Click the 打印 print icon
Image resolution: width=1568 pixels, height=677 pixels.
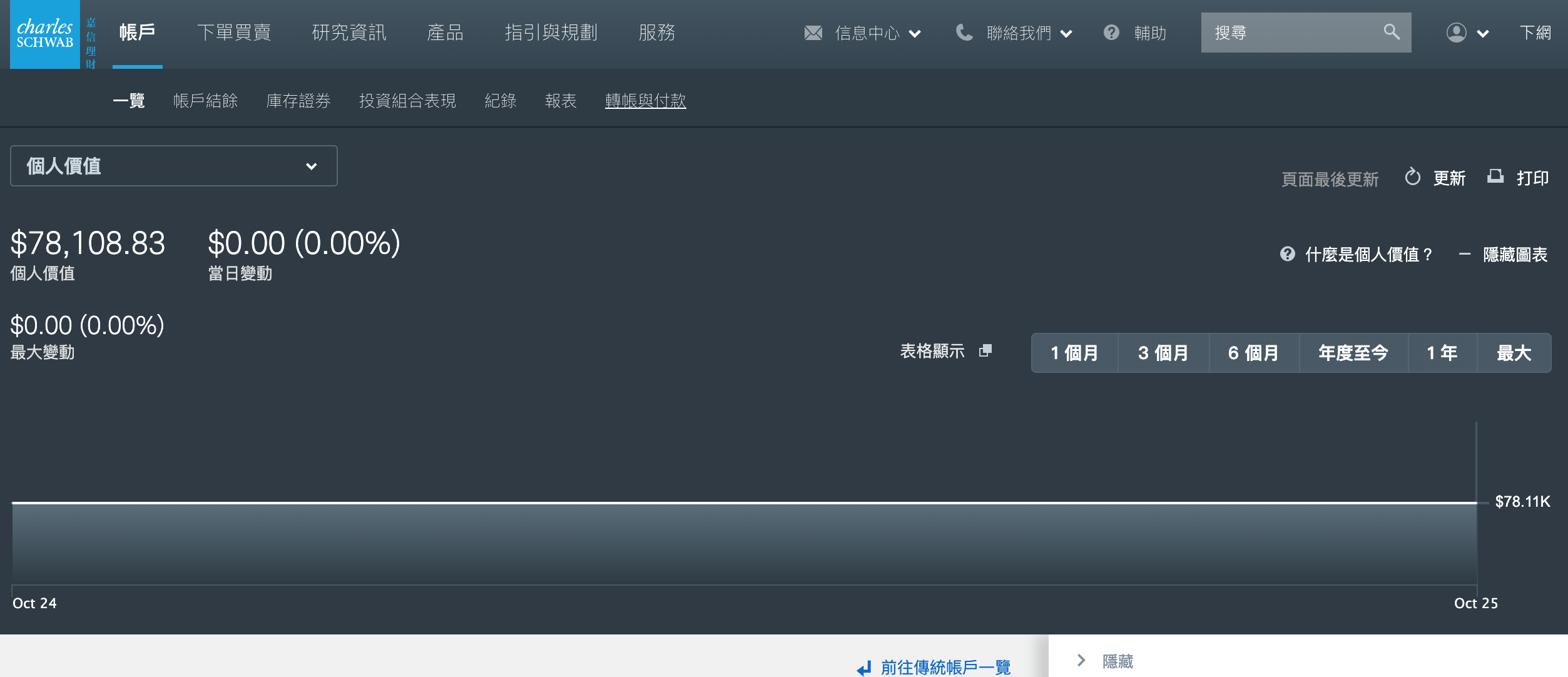click(x=1495, y=178)
